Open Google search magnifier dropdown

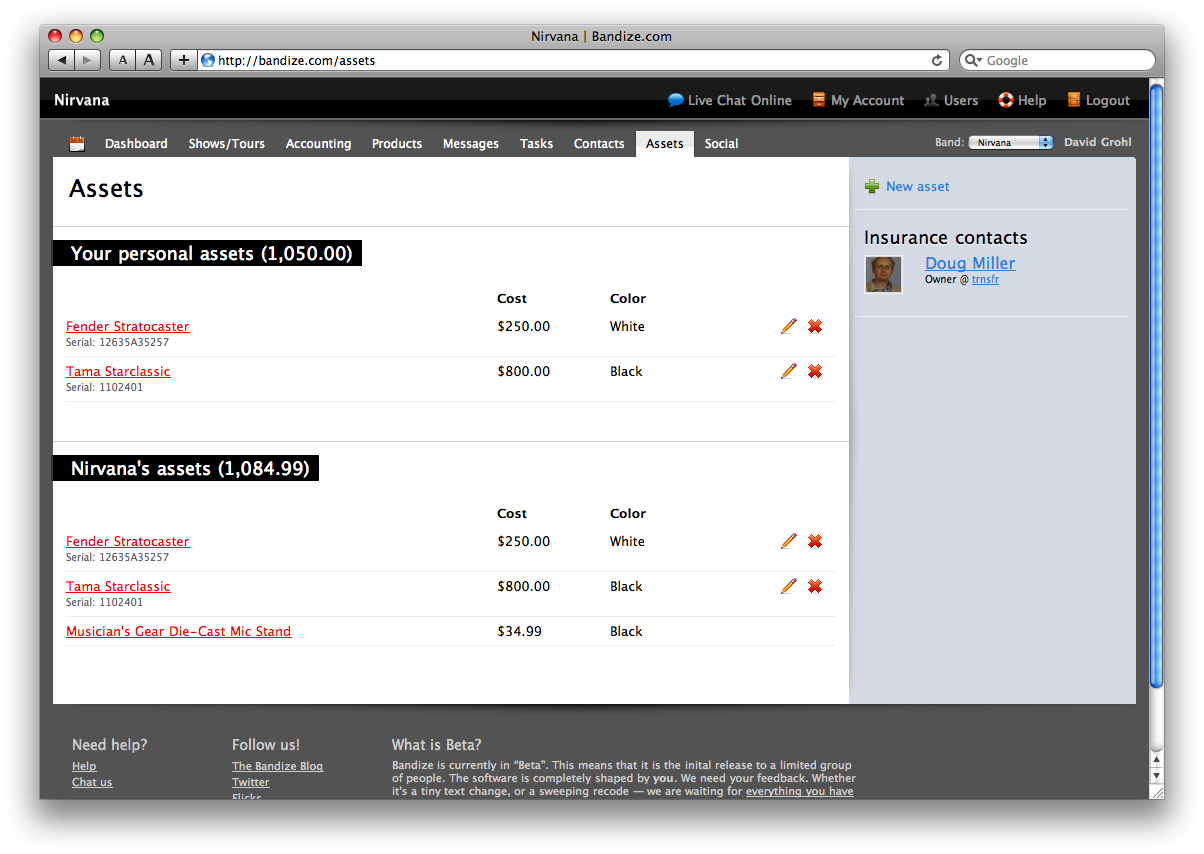pos(973,60)
